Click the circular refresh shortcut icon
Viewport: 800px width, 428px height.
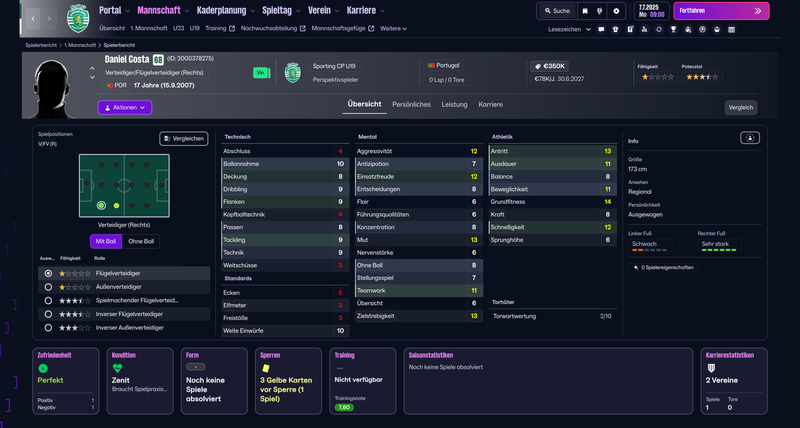659,30
